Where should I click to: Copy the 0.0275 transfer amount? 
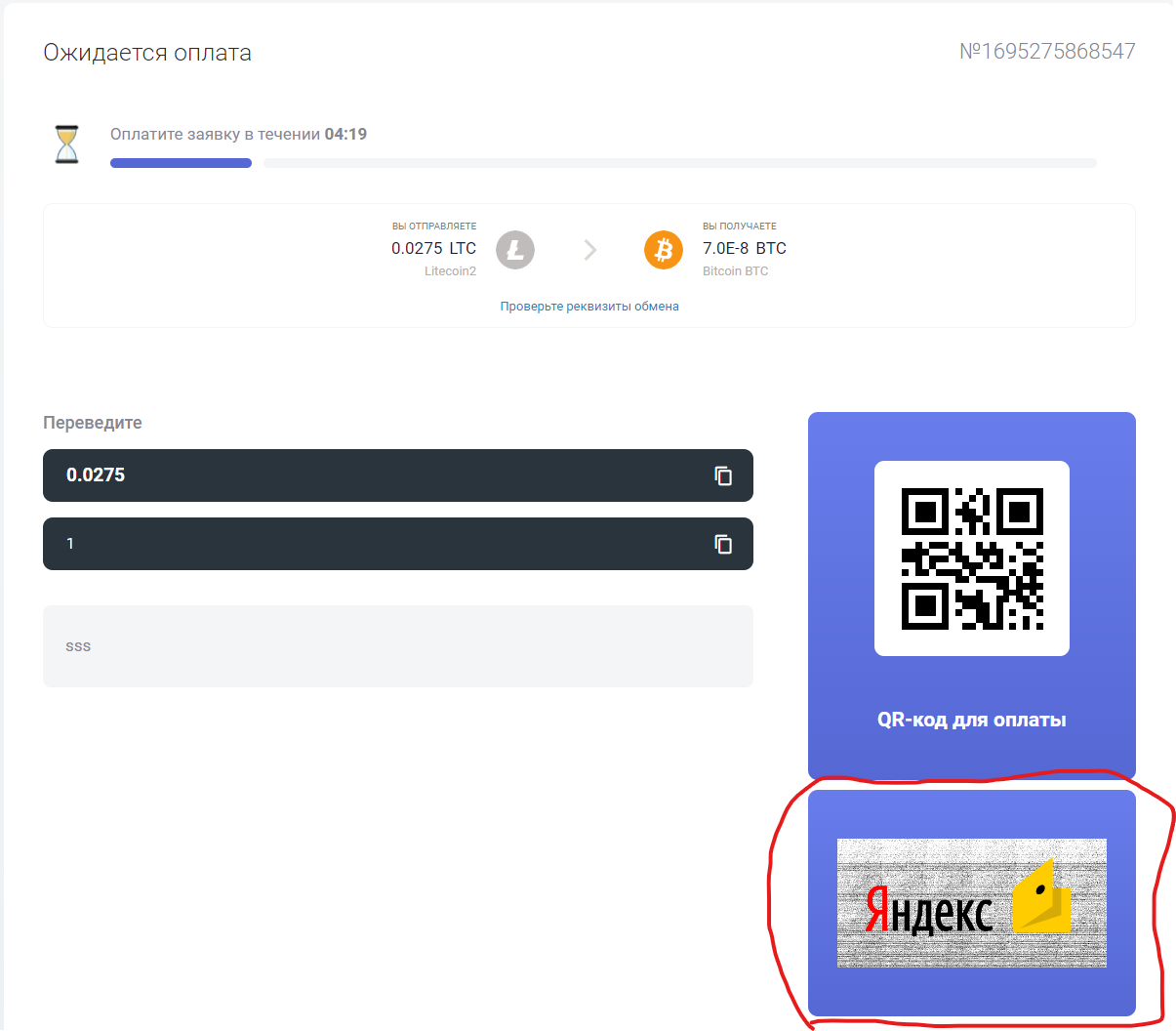coord(722,475)
